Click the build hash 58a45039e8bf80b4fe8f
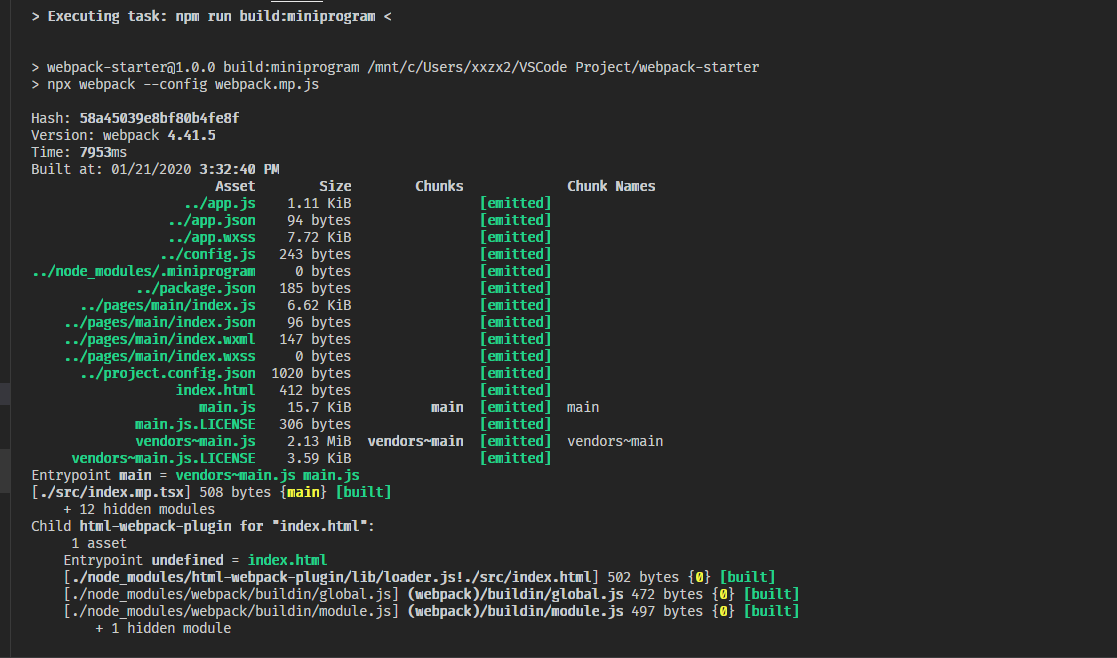Viewport: 1117px width, 658px height. click(x=160, y=118)
